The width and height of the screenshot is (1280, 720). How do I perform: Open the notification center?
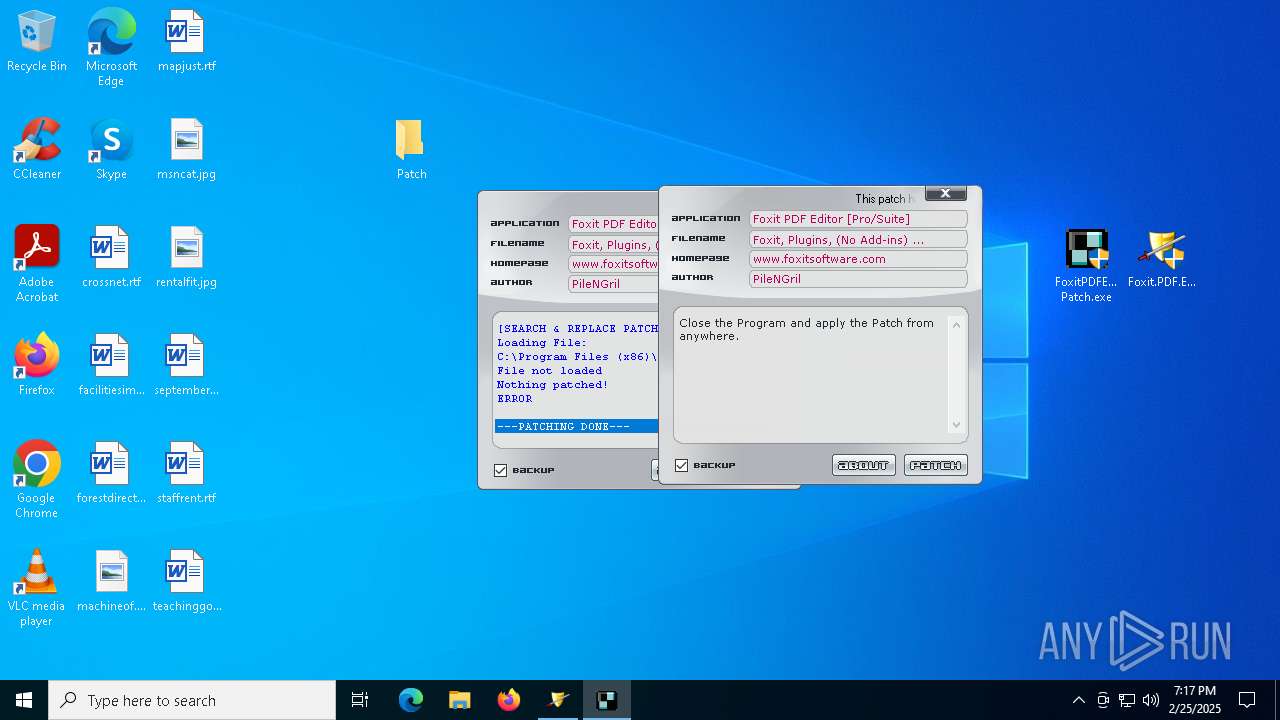pyautogui.click(x=1247, y=700)
